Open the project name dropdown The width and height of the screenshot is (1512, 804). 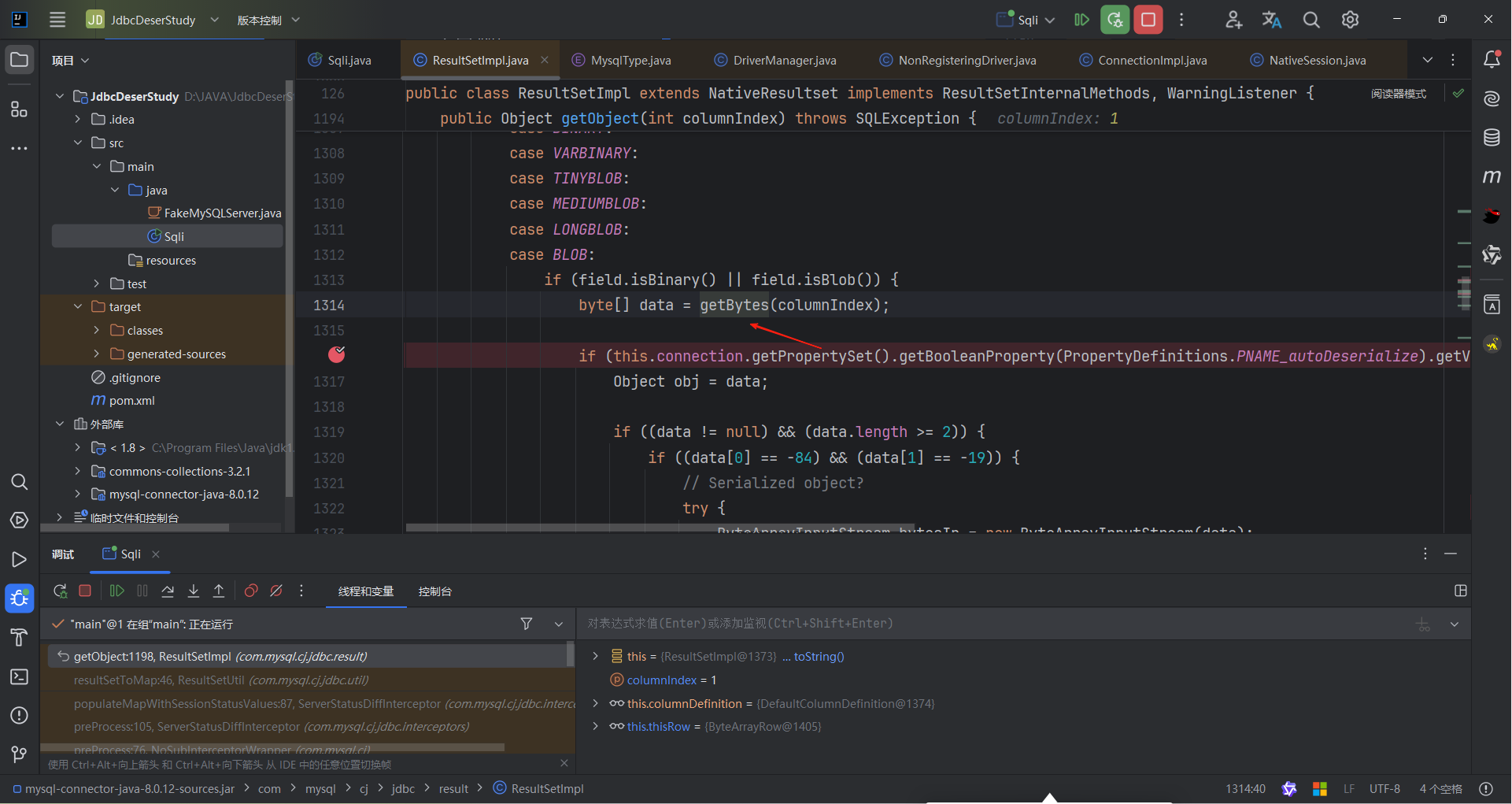[153, 20]
